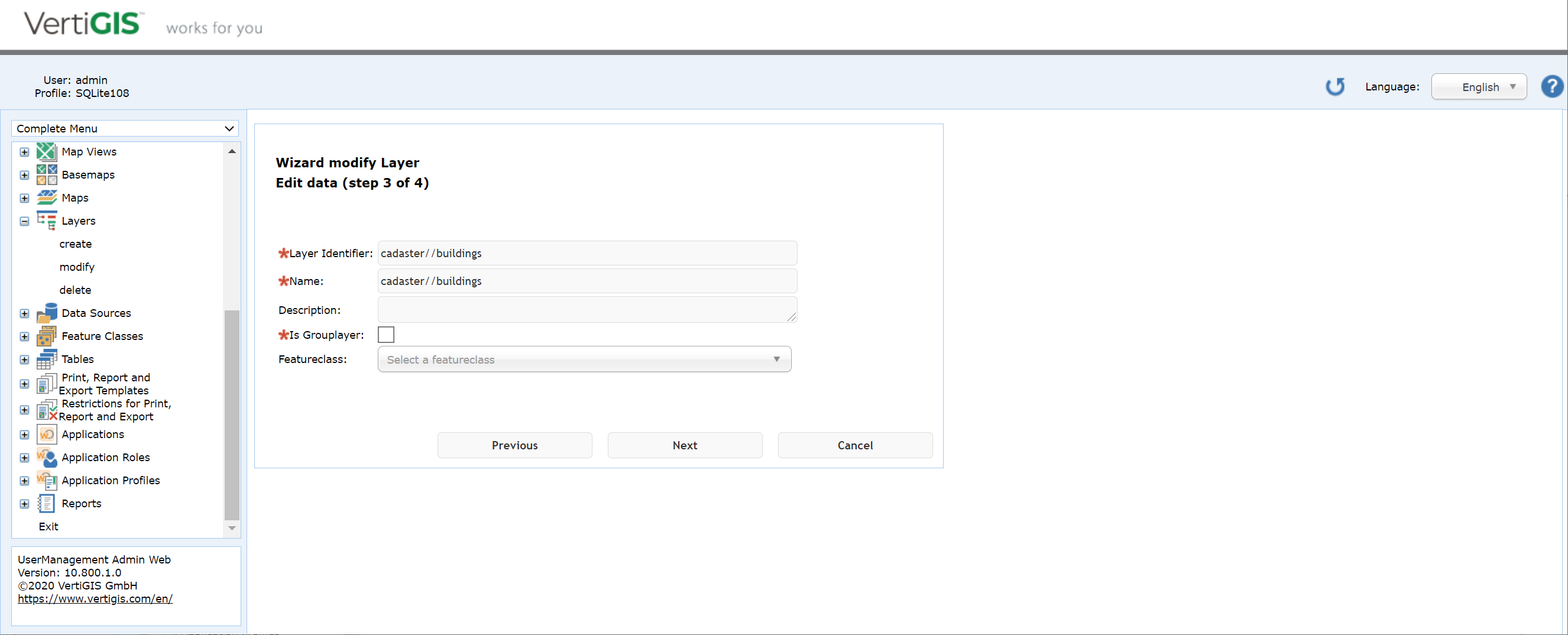Open the vertigis.com website link
Screen dimensions: 1568x635
(x=95, y=598)
